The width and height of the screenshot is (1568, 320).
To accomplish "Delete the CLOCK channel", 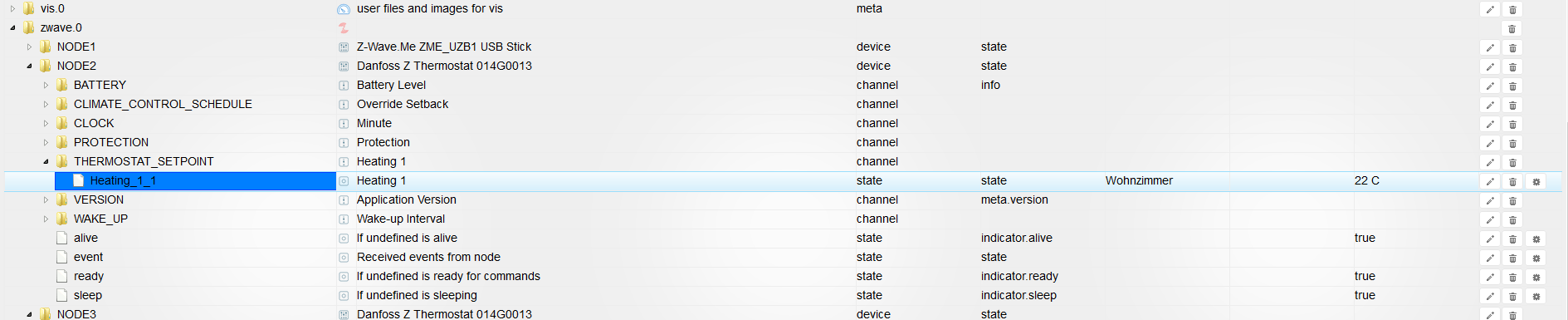I will coord(1513,125).
